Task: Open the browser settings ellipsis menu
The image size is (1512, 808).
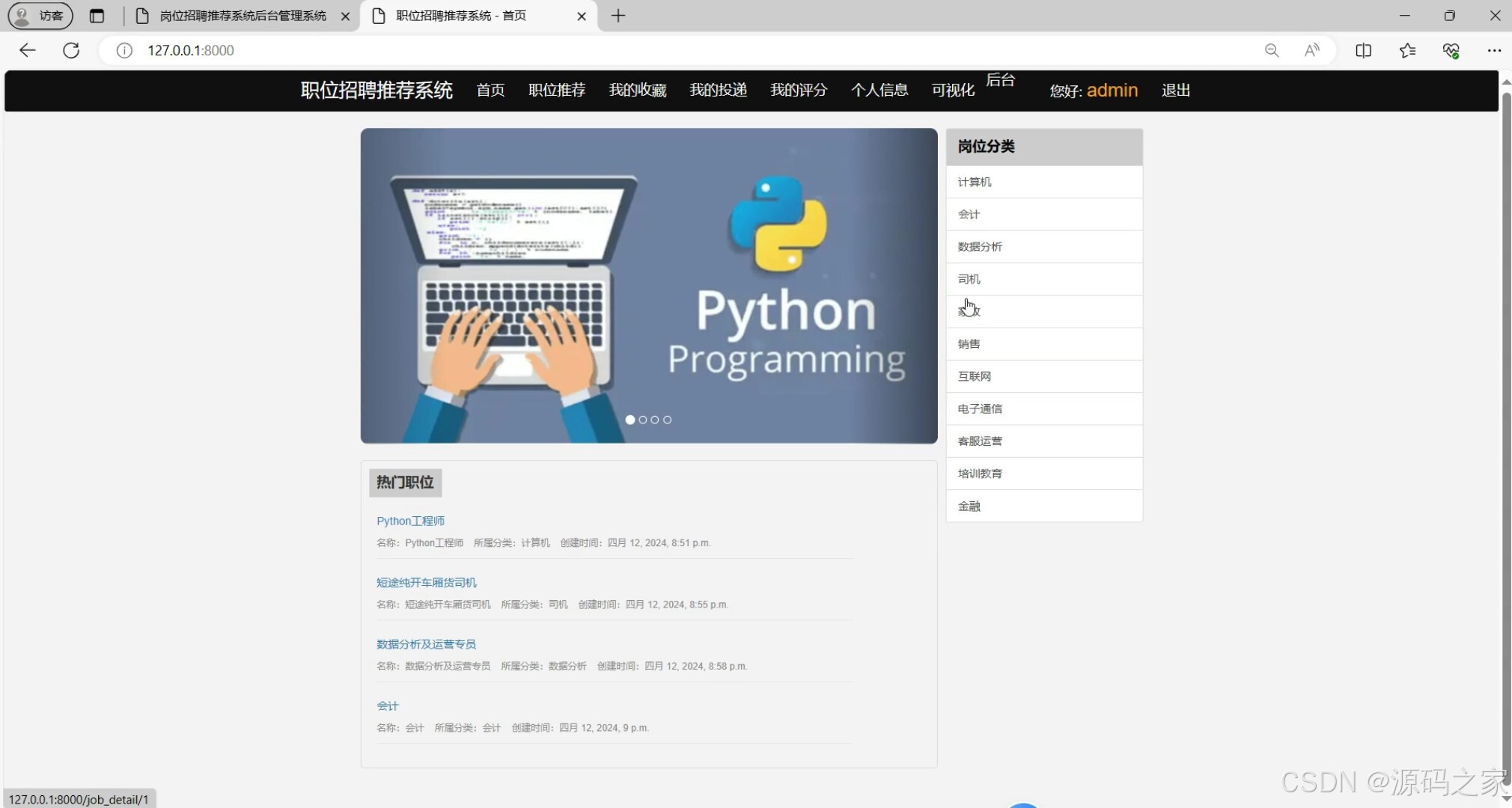Action: point(1494,50)
